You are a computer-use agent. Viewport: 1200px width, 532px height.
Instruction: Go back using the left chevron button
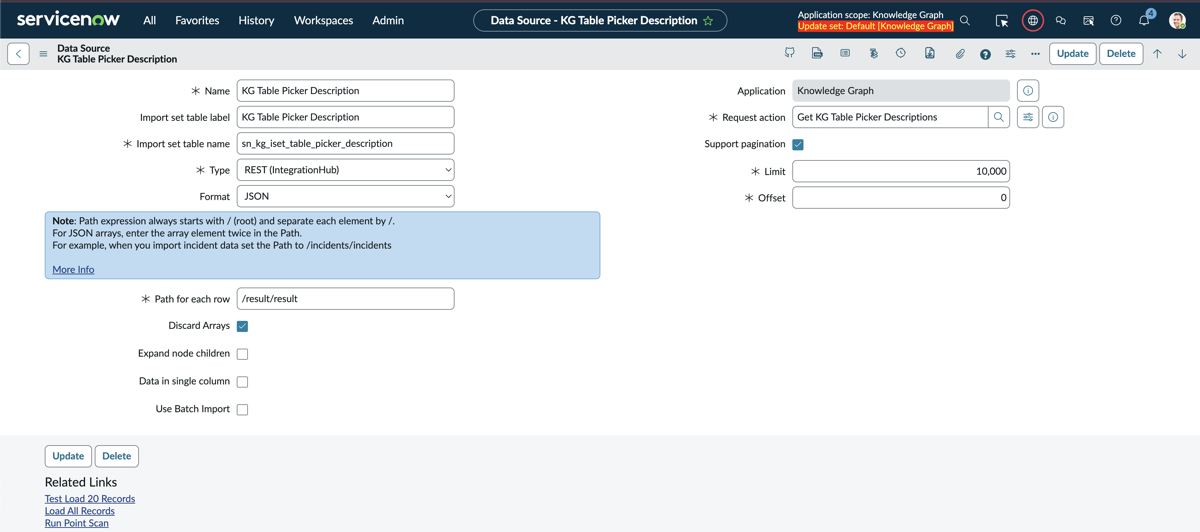click(x=19, y=54)
